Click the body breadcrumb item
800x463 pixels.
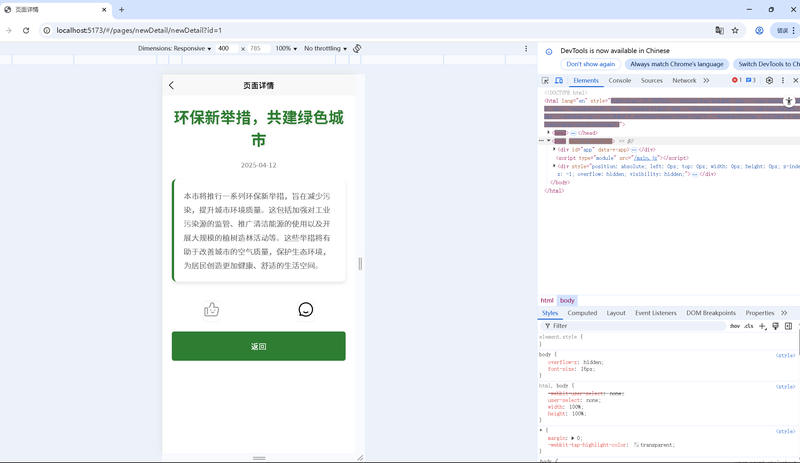coord(567,301)
